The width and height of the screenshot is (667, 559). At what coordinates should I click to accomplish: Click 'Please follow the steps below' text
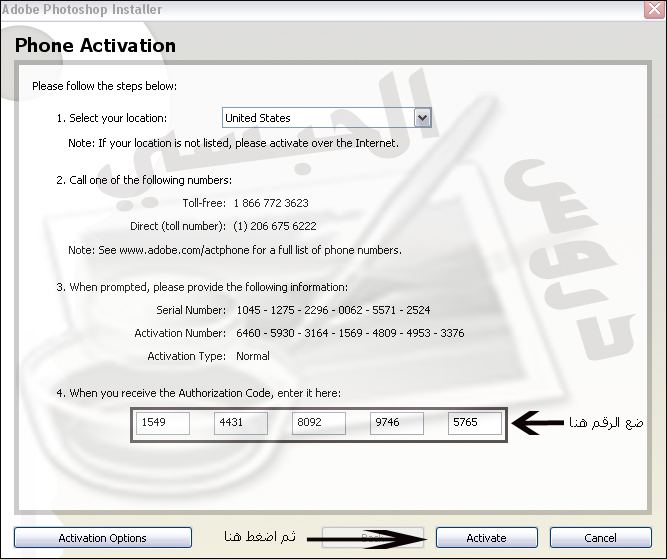click(105, 86)
